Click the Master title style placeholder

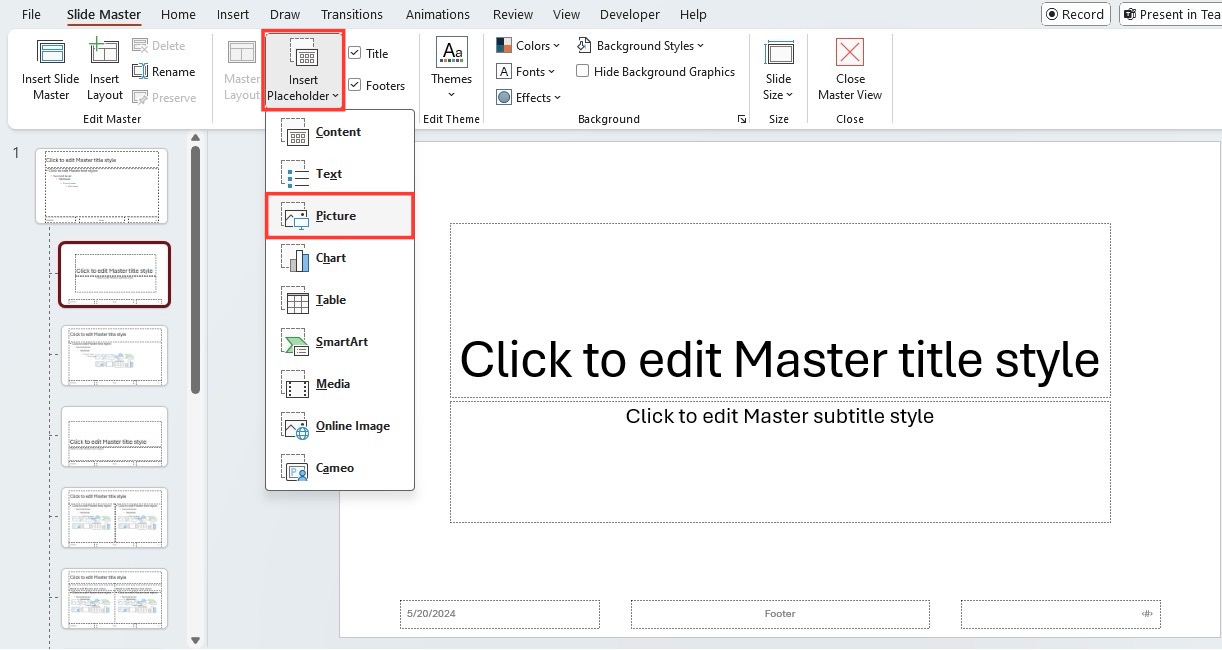click(780, 311)
